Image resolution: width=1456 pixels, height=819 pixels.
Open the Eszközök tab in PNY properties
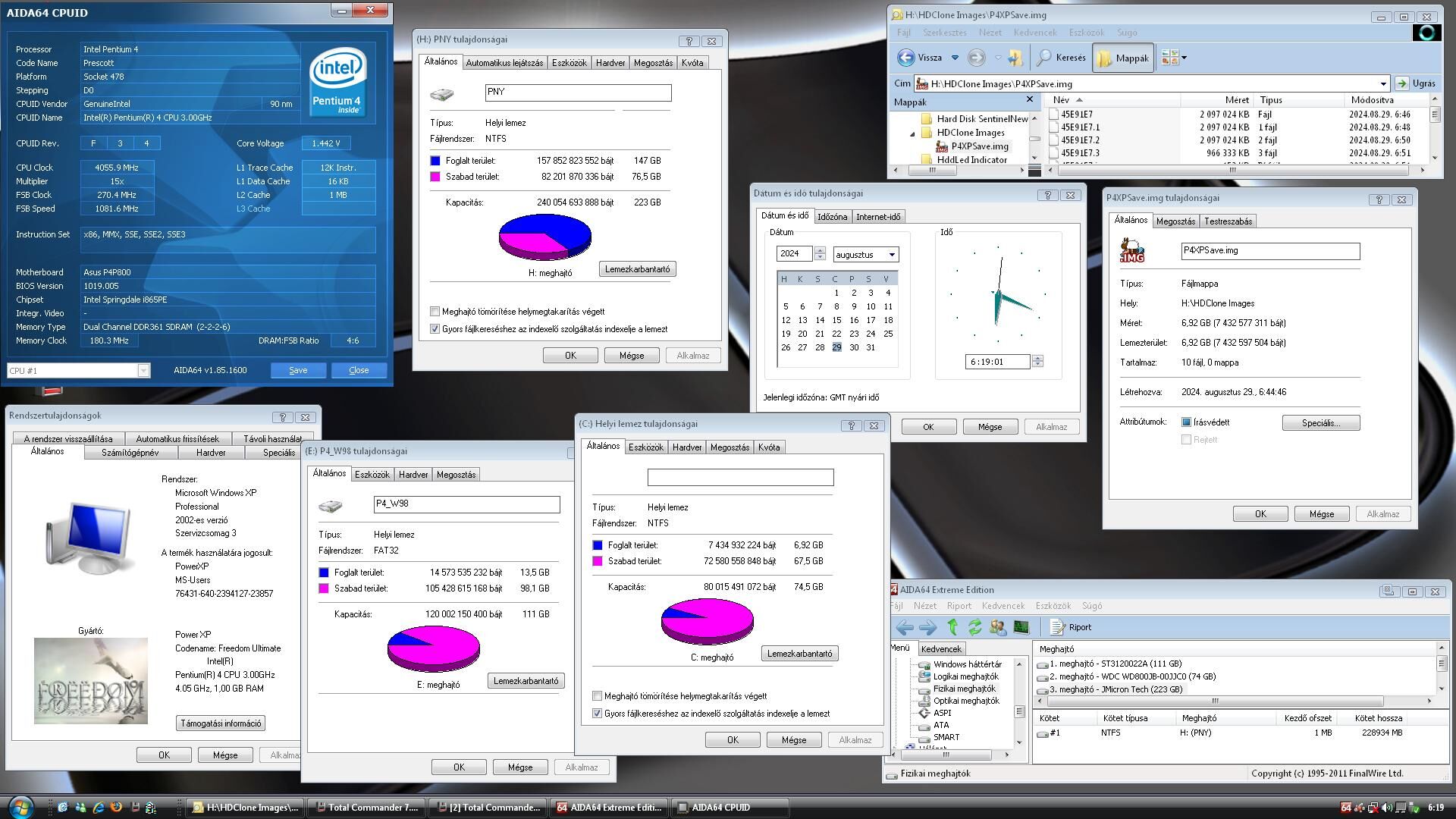tap(569, 63)
